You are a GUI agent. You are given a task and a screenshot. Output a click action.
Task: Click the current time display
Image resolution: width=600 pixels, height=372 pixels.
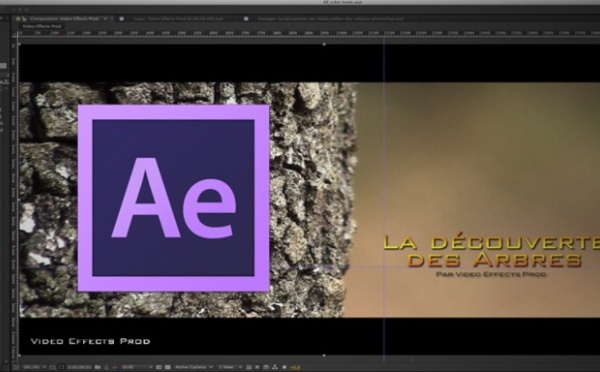[x=79, y=367]
